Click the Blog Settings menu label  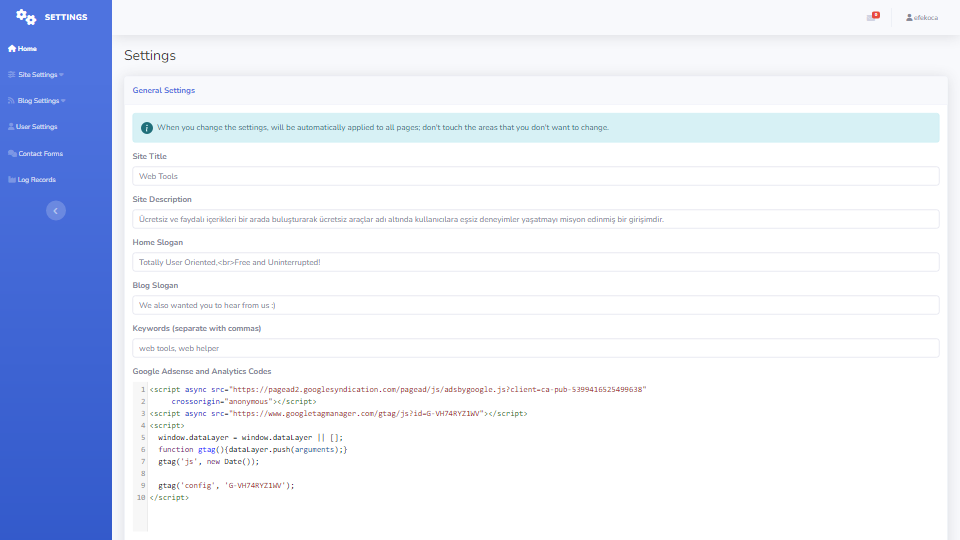click(x=38, y=100)
